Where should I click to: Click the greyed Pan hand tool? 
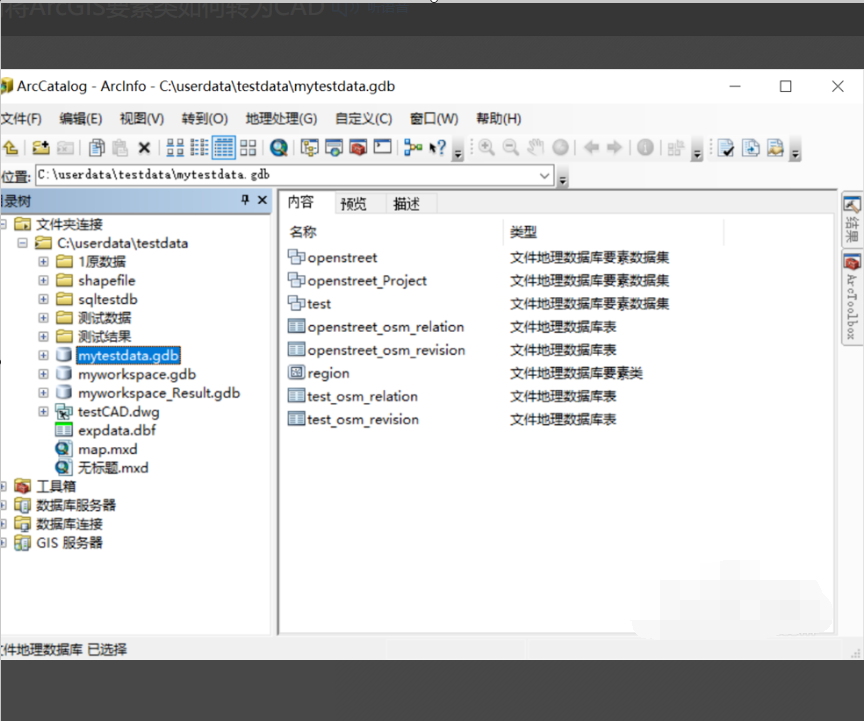click(x=535, y=148)
